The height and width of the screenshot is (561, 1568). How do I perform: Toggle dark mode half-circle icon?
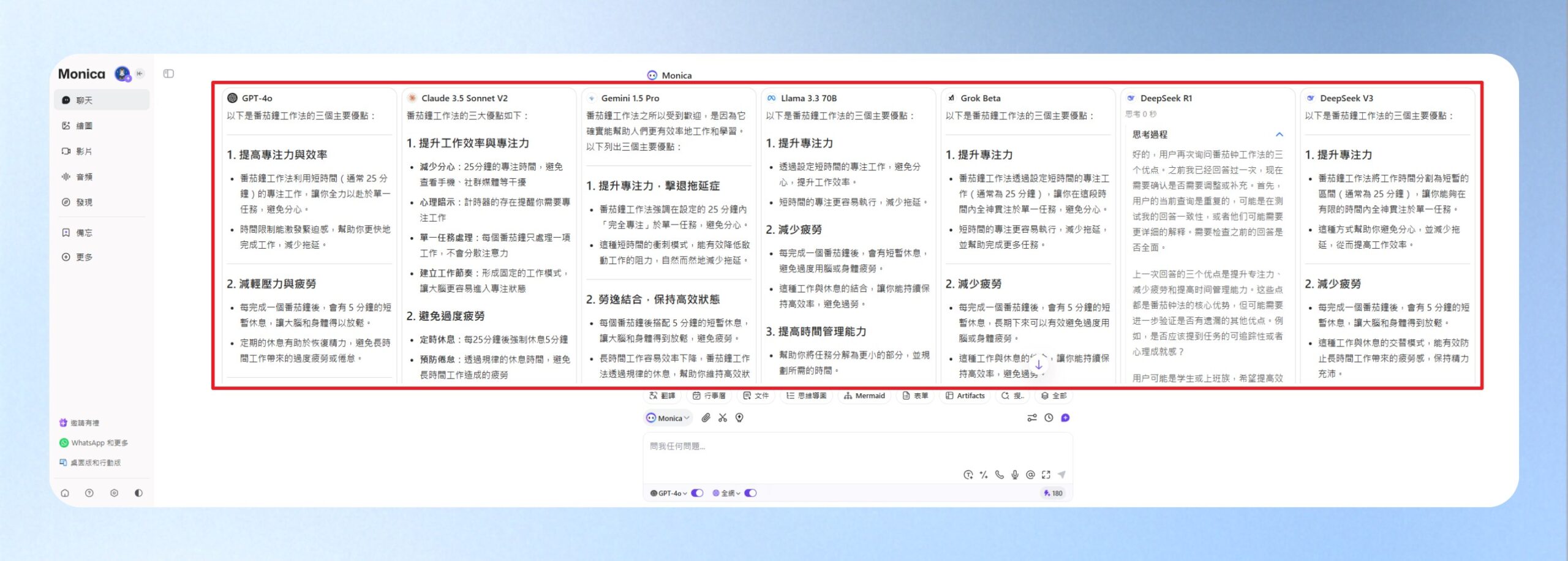[x=138, y=493]
